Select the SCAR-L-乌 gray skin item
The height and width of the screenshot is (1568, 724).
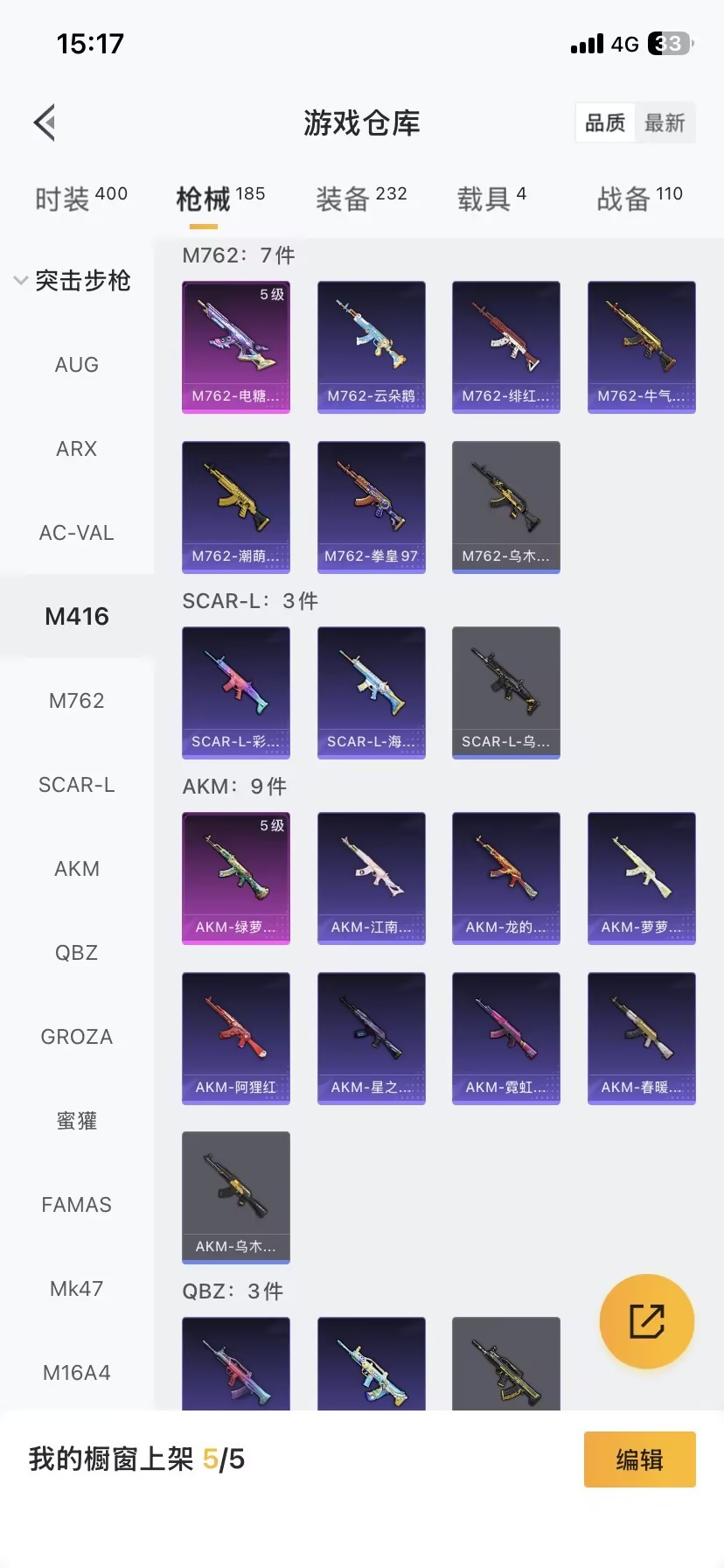pyautogui.click(x=506, y=692)
